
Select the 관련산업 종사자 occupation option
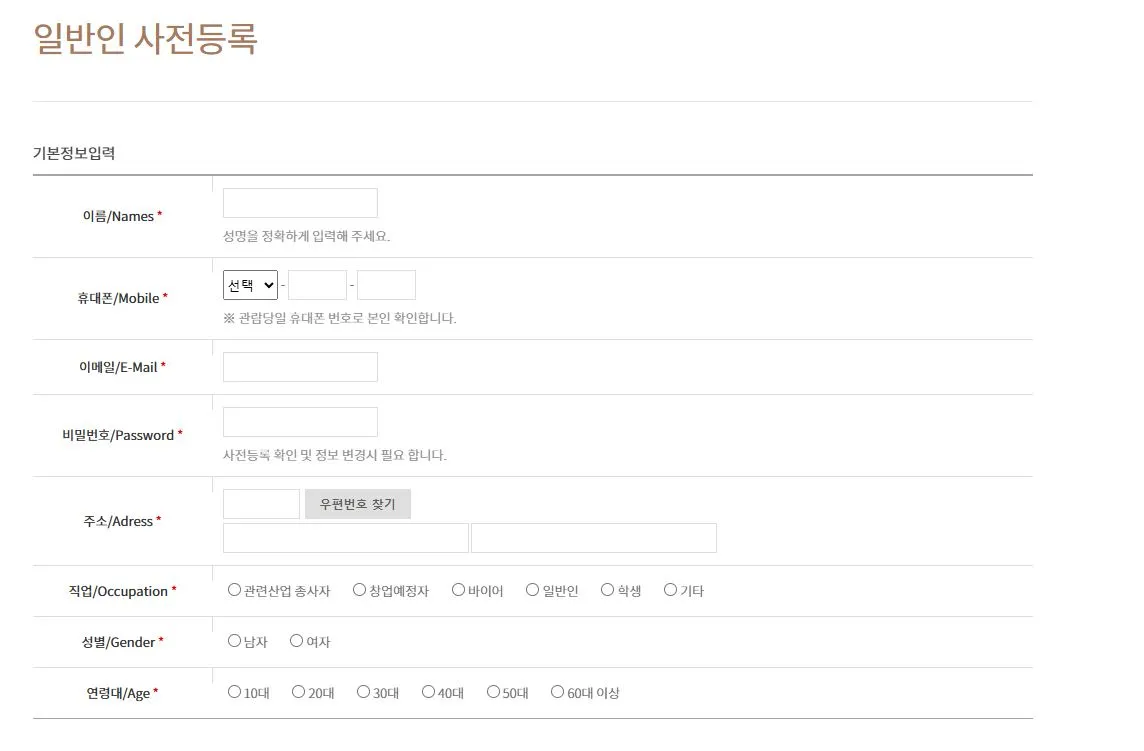233,589
